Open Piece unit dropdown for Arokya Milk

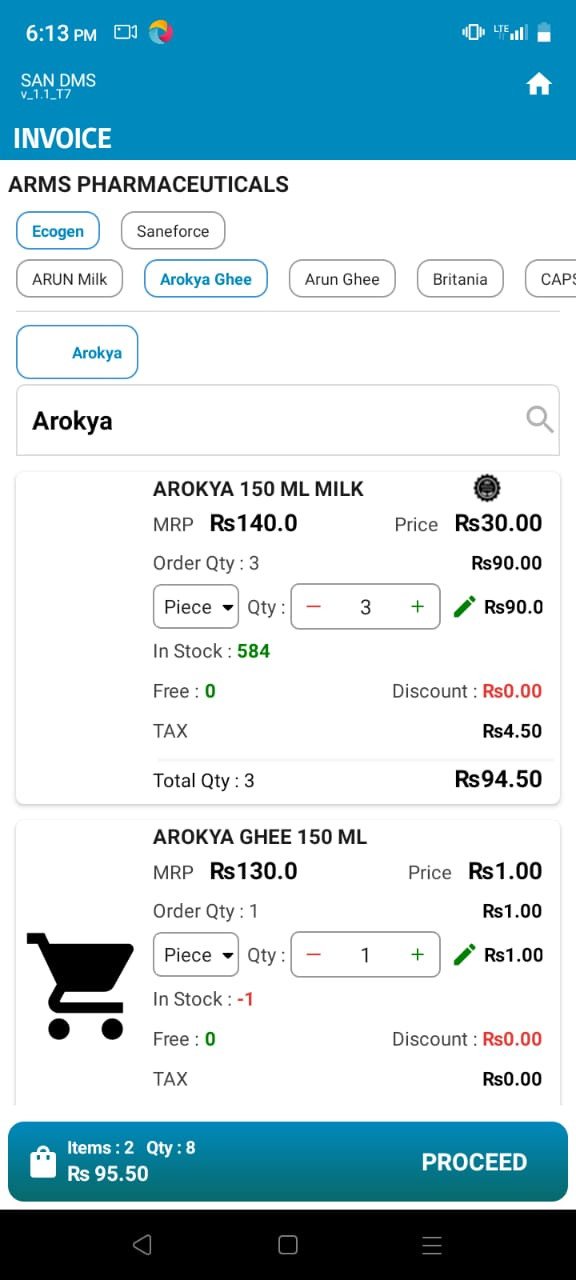coord(196,607)
